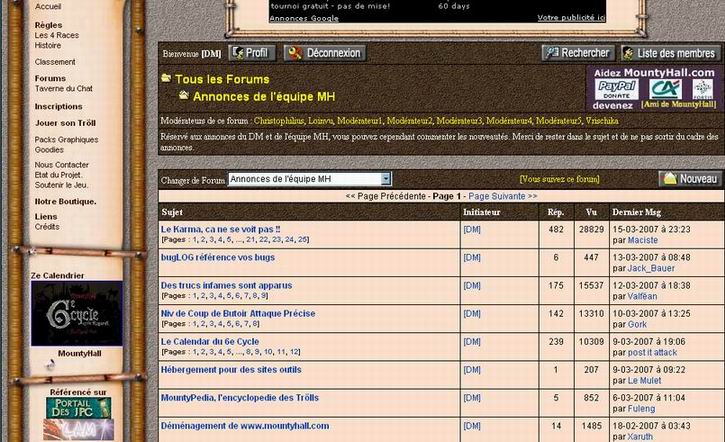Open page 25 of the Karma topic
The height and width of the screenshot is (442, 725).
[x=303, y=240]
